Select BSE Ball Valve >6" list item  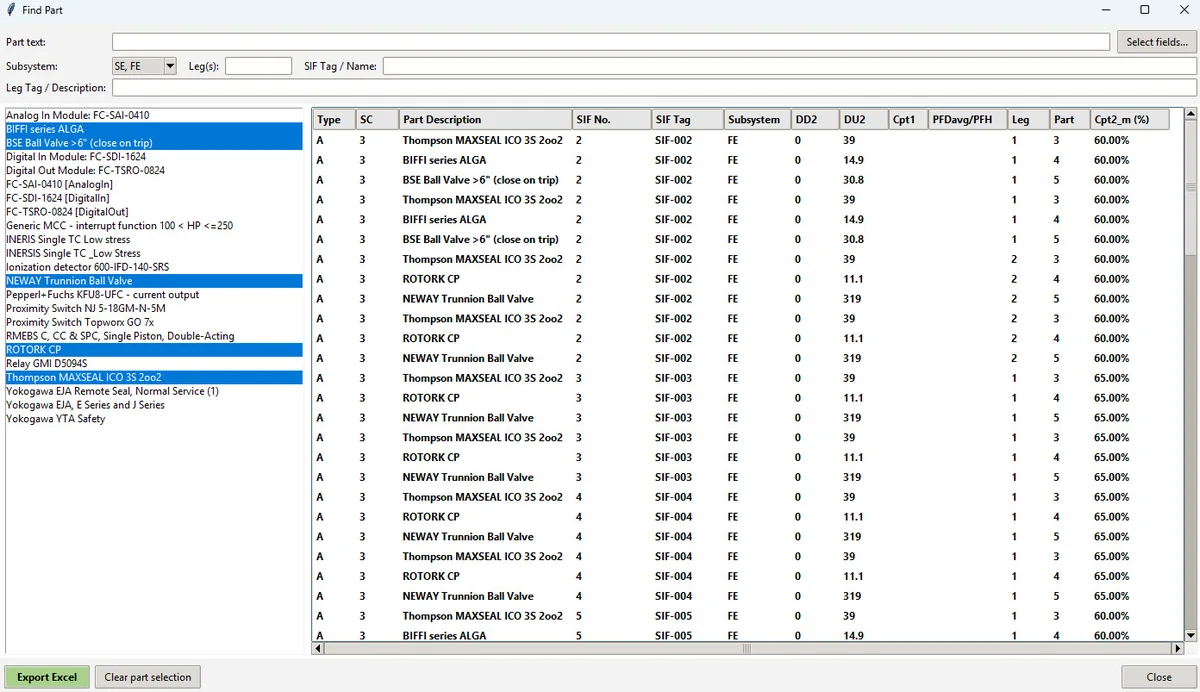[153, 143]
